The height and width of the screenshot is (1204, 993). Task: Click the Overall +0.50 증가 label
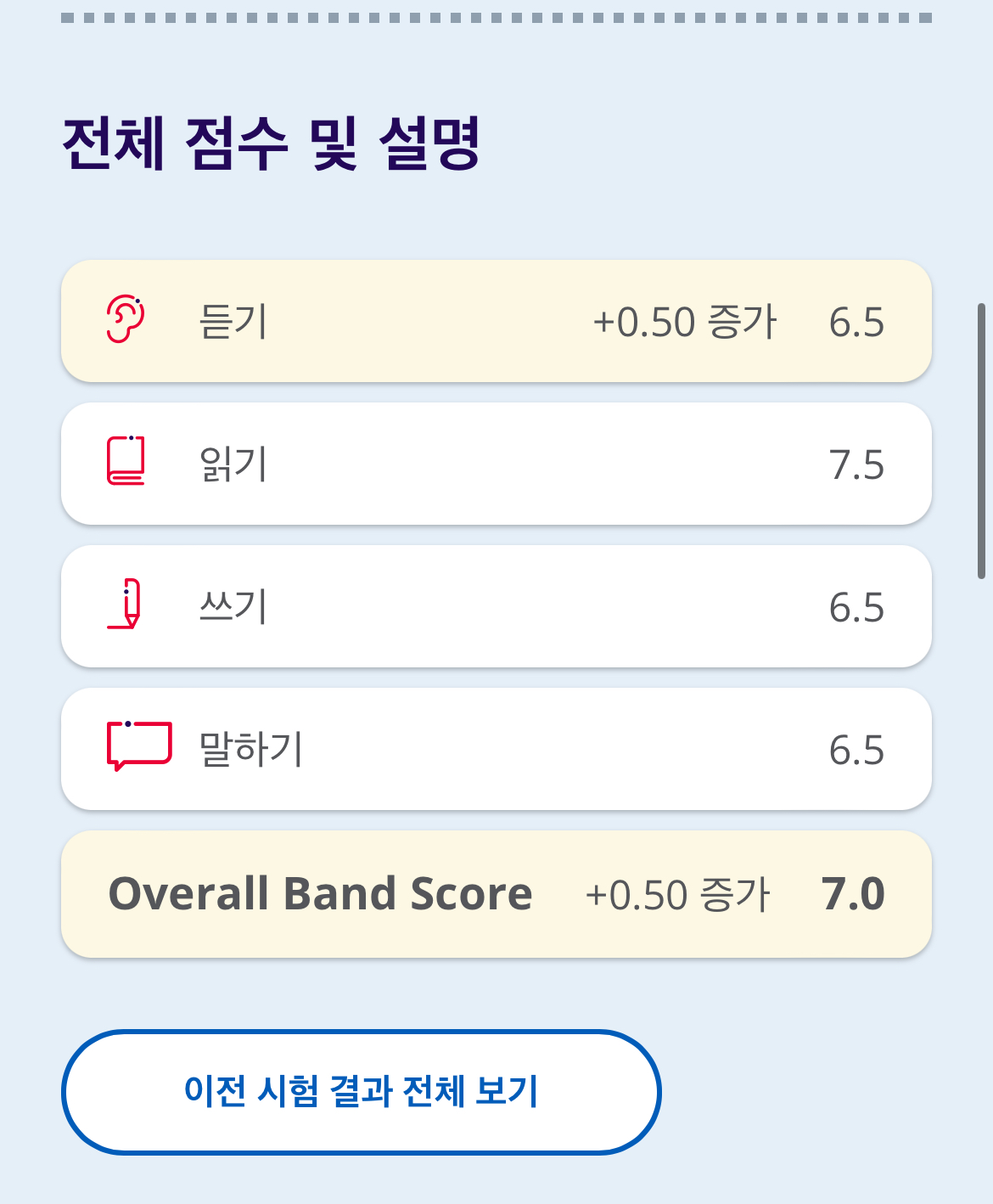pos(678,895)
